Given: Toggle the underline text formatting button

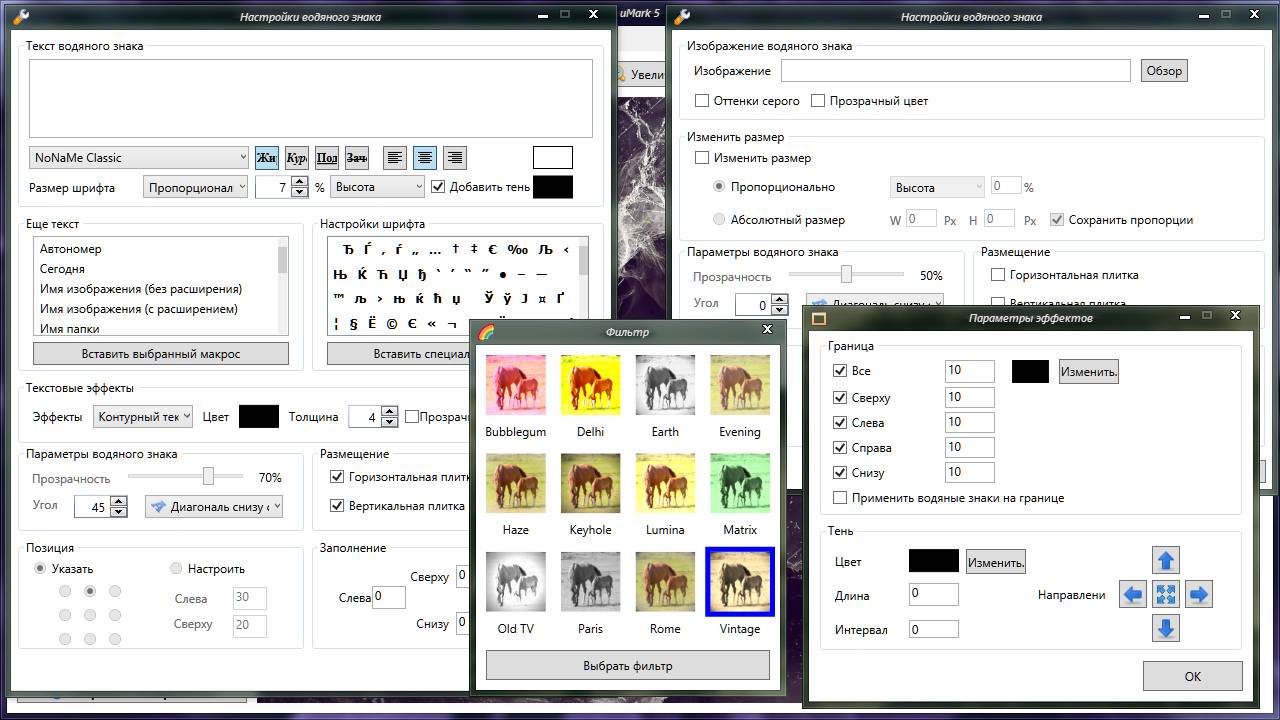Looking at the screenshot, I should tap(326, 158).
